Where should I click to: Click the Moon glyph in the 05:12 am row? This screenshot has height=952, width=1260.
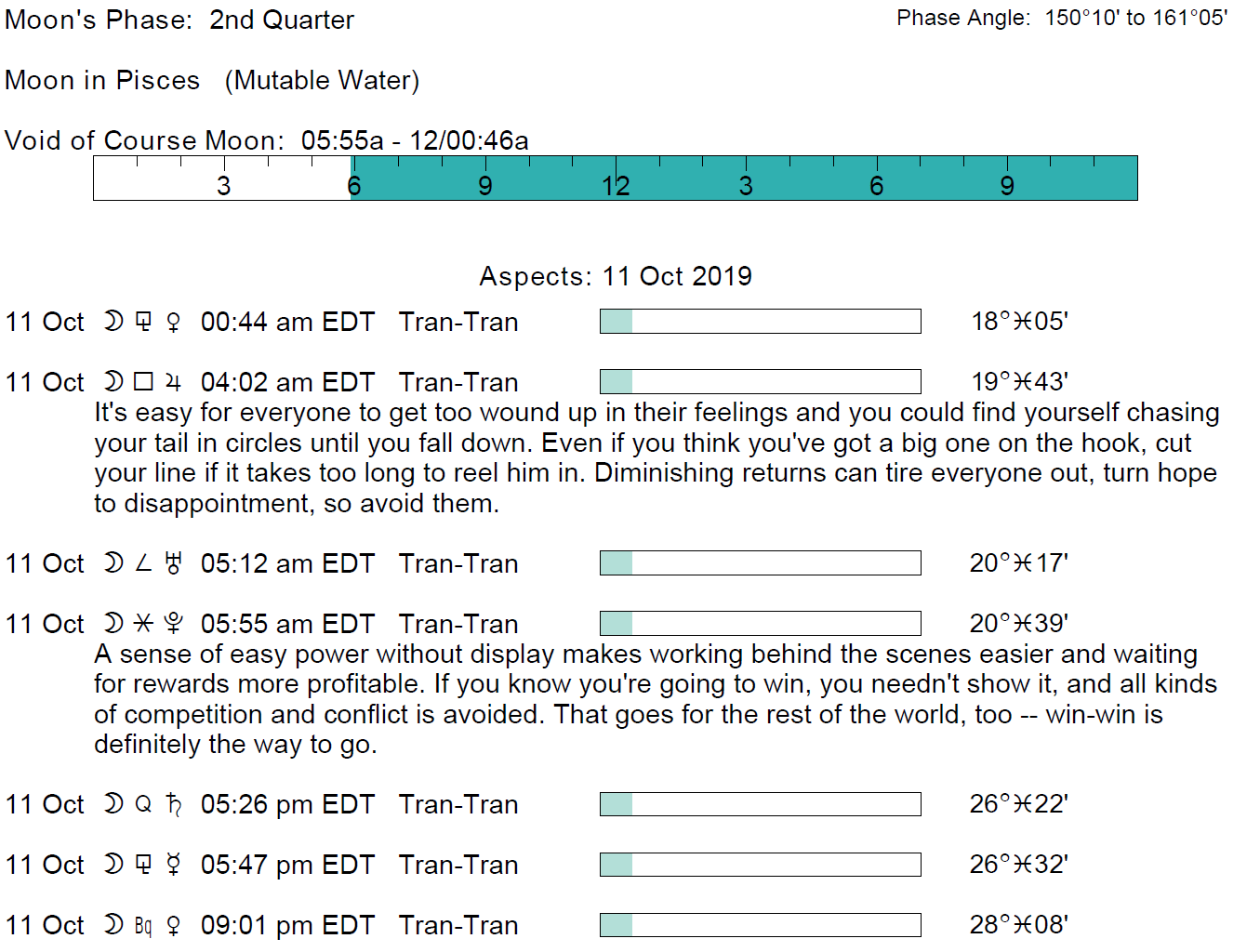(113, 563)
